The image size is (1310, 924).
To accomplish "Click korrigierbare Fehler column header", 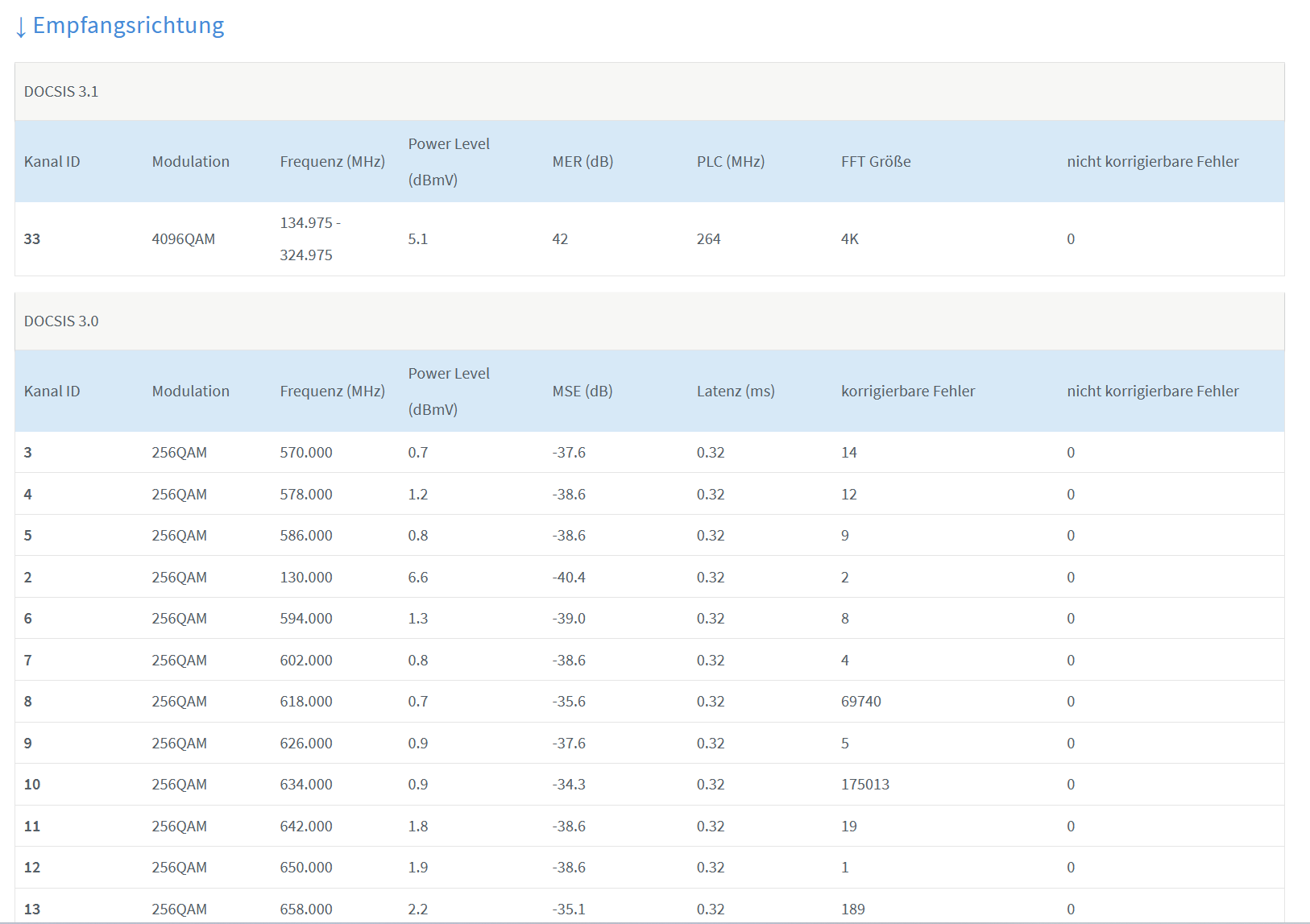I will click(x=908, y=391).
